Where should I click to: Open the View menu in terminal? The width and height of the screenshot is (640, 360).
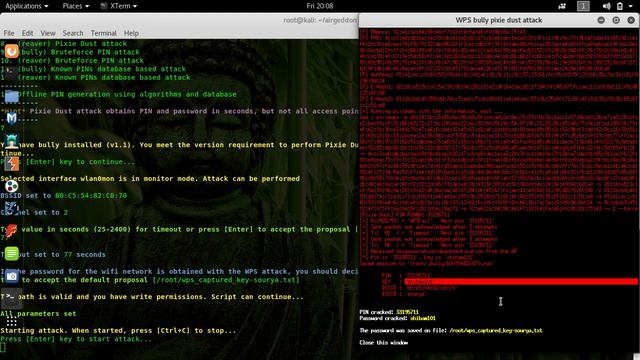tap(48, 33)
